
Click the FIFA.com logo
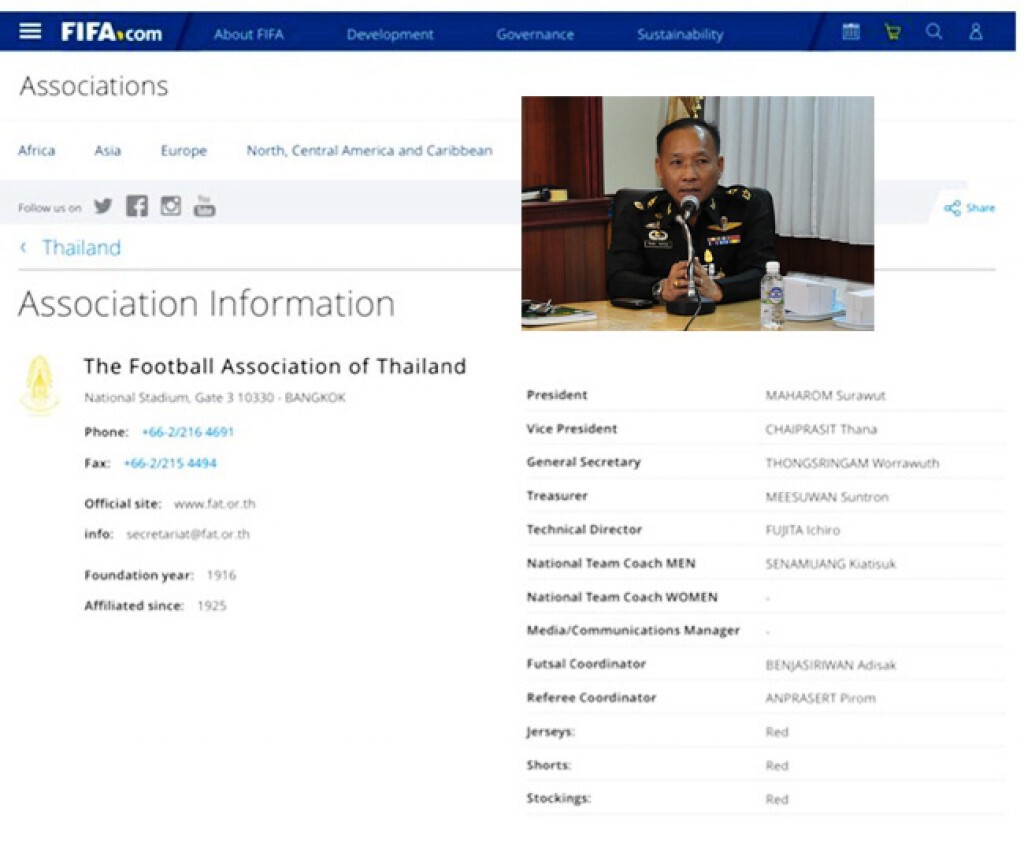tap(112, 32)
